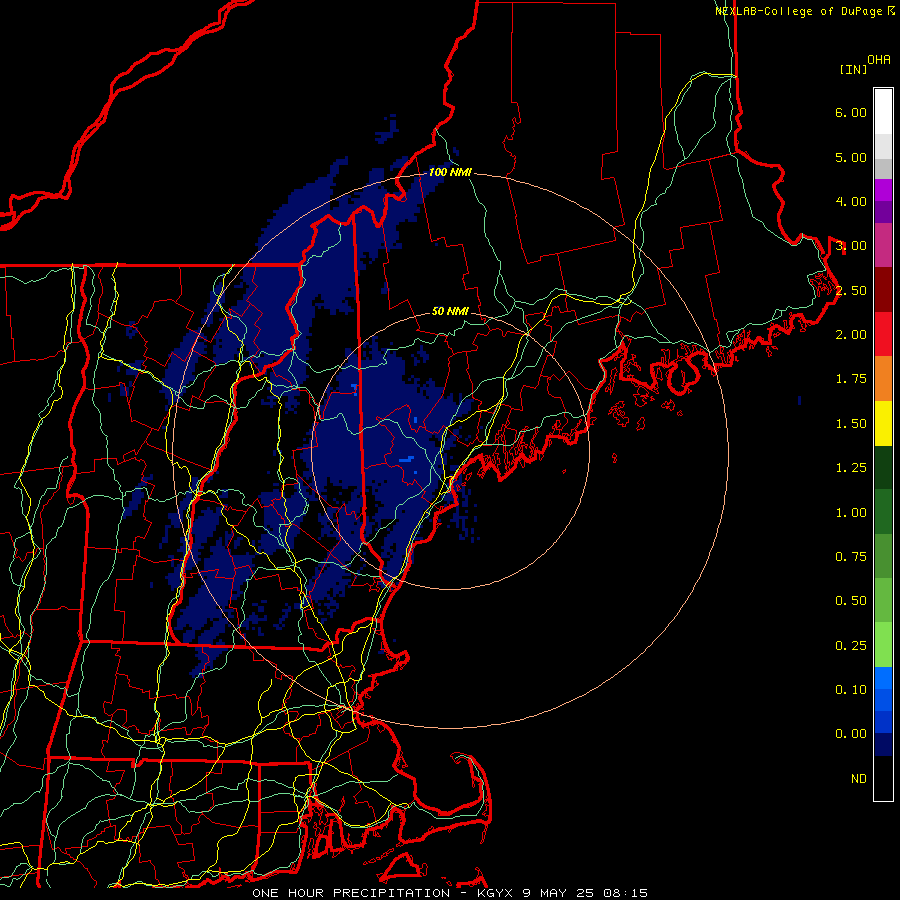Click the ND legend label
The width and height of the screenshot is (900, 900).
pos(859,779)
